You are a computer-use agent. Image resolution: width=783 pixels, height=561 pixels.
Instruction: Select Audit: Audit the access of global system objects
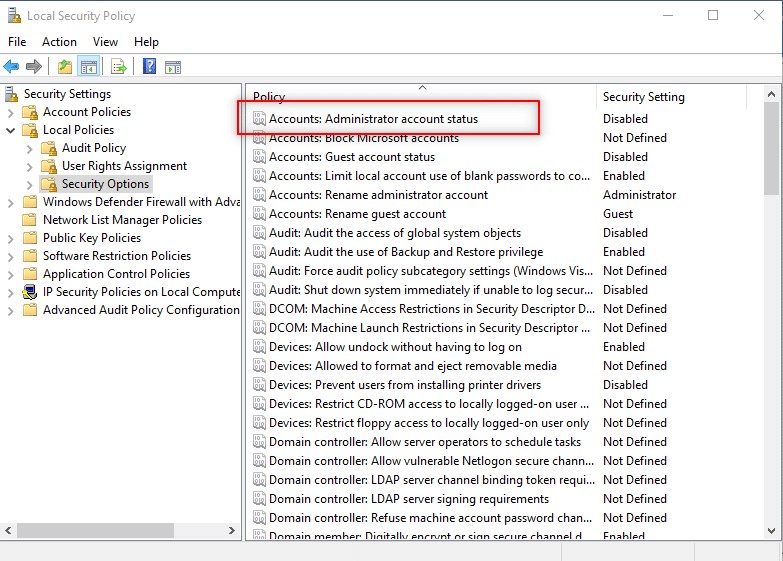point(394,233)
